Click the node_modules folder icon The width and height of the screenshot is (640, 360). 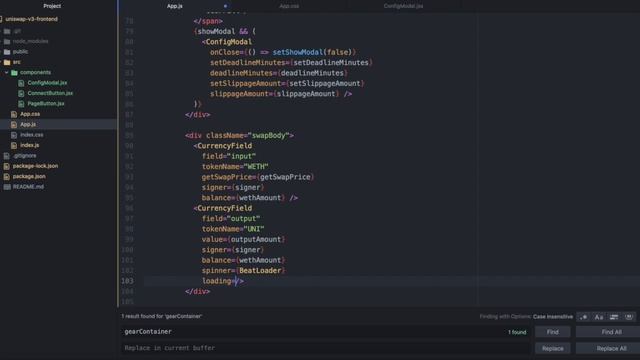click(x=7, y=41)
